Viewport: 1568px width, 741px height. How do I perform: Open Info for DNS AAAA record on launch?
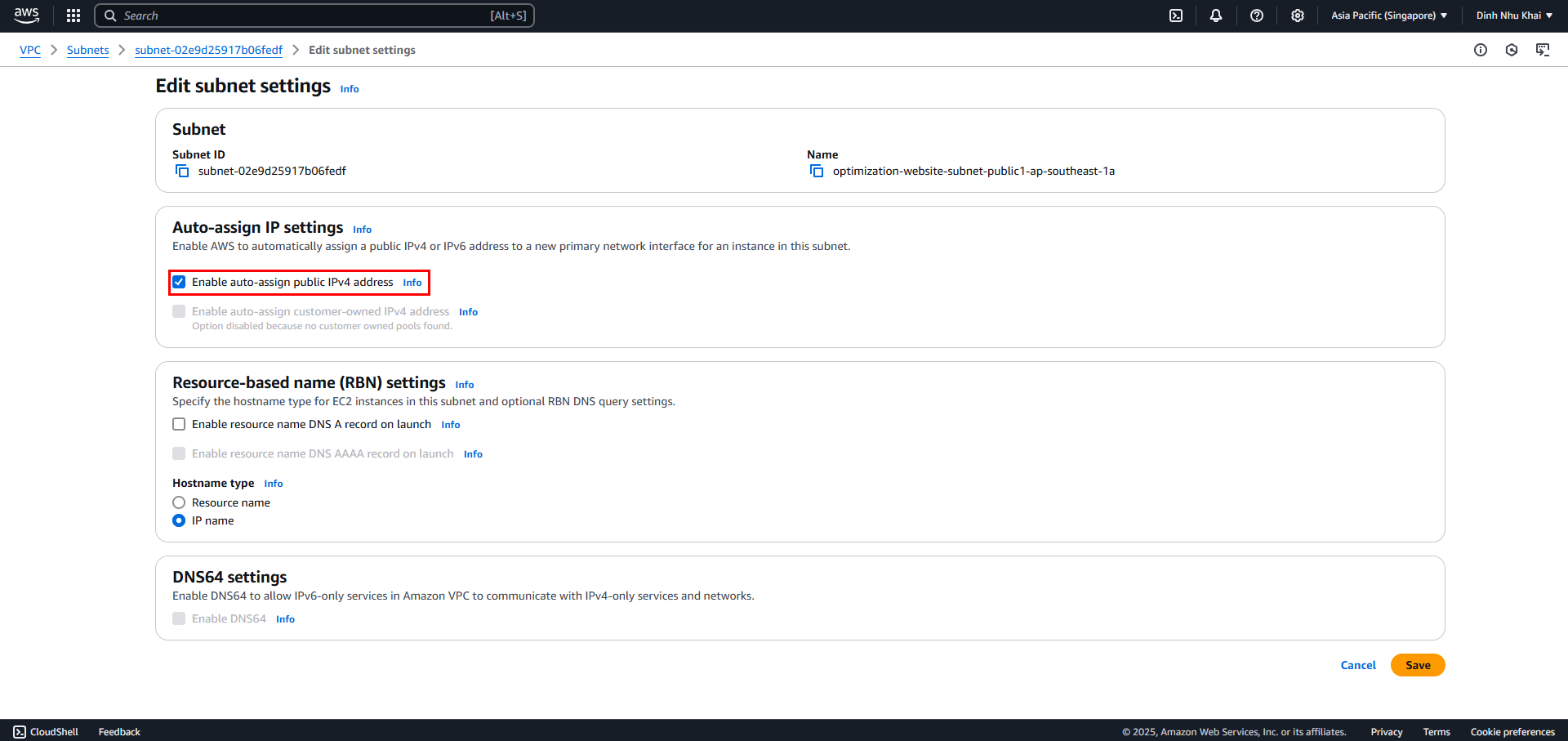[x=473, y=454]
